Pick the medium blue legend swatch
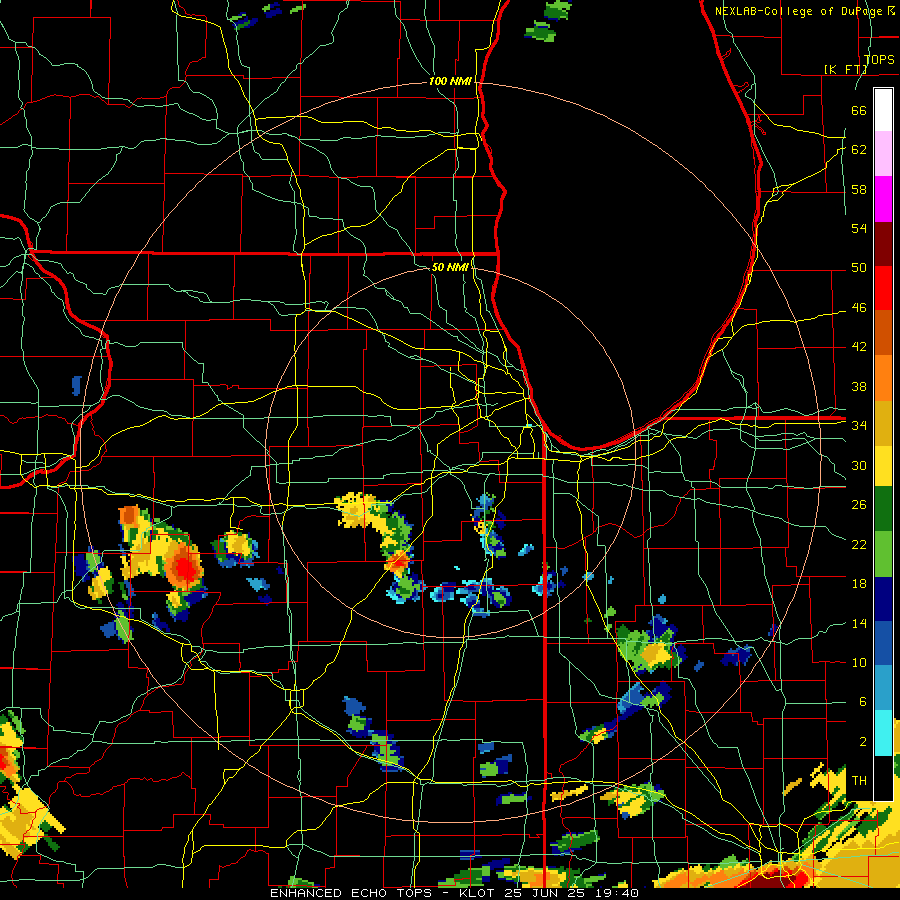Viewport: 900px width, 900px height. click(x=883, y=643)
